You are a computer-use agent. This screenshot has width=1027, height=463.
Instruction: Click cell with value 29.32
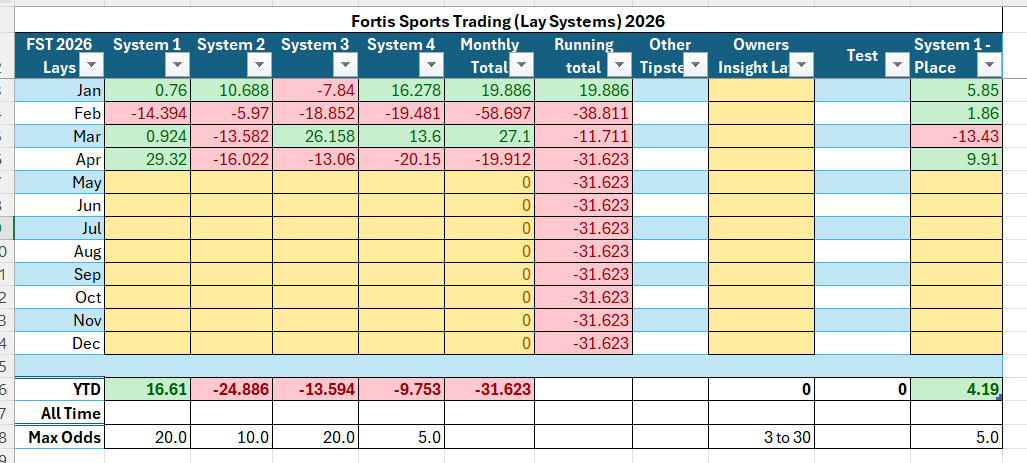point(147,159)
